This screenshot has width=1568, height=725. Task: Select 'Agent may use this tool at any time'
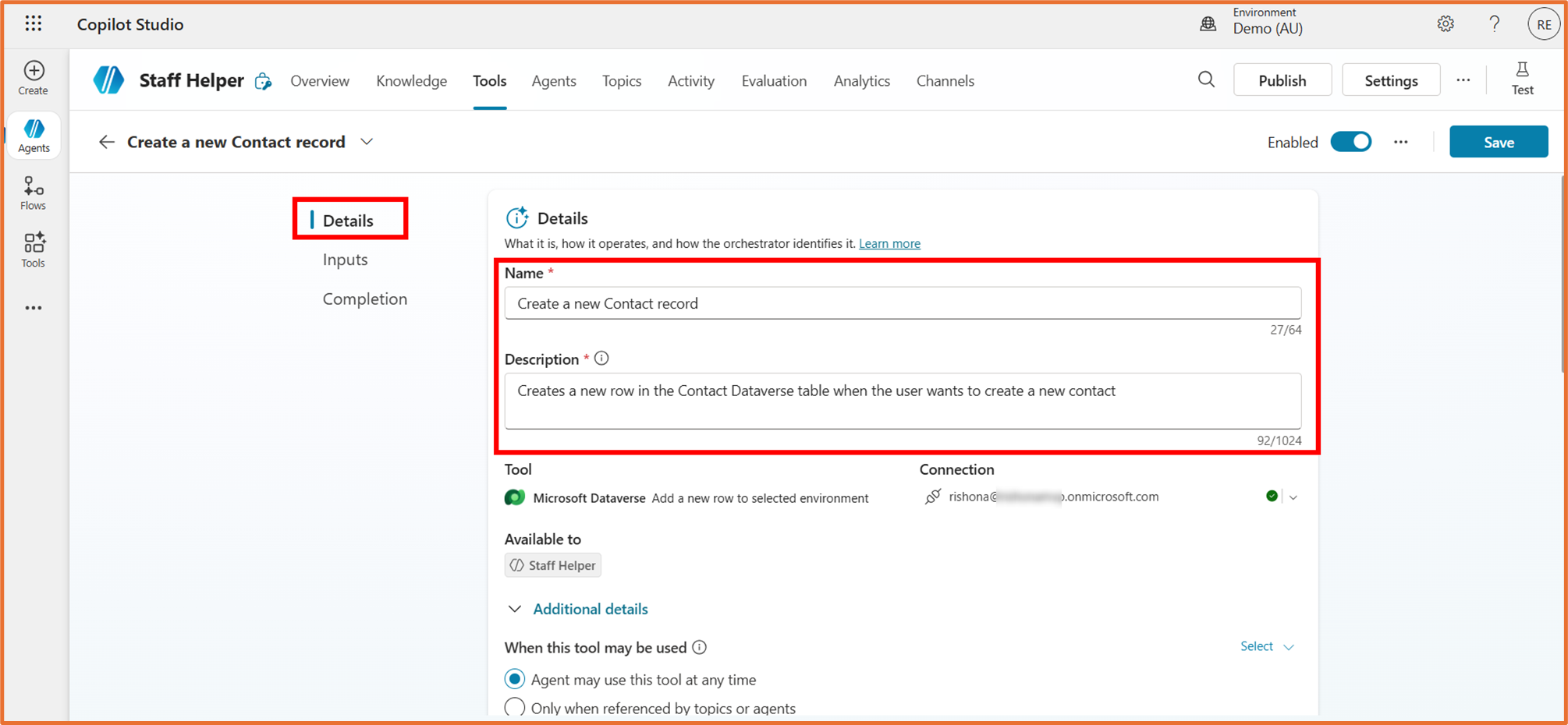coord(515,680)
